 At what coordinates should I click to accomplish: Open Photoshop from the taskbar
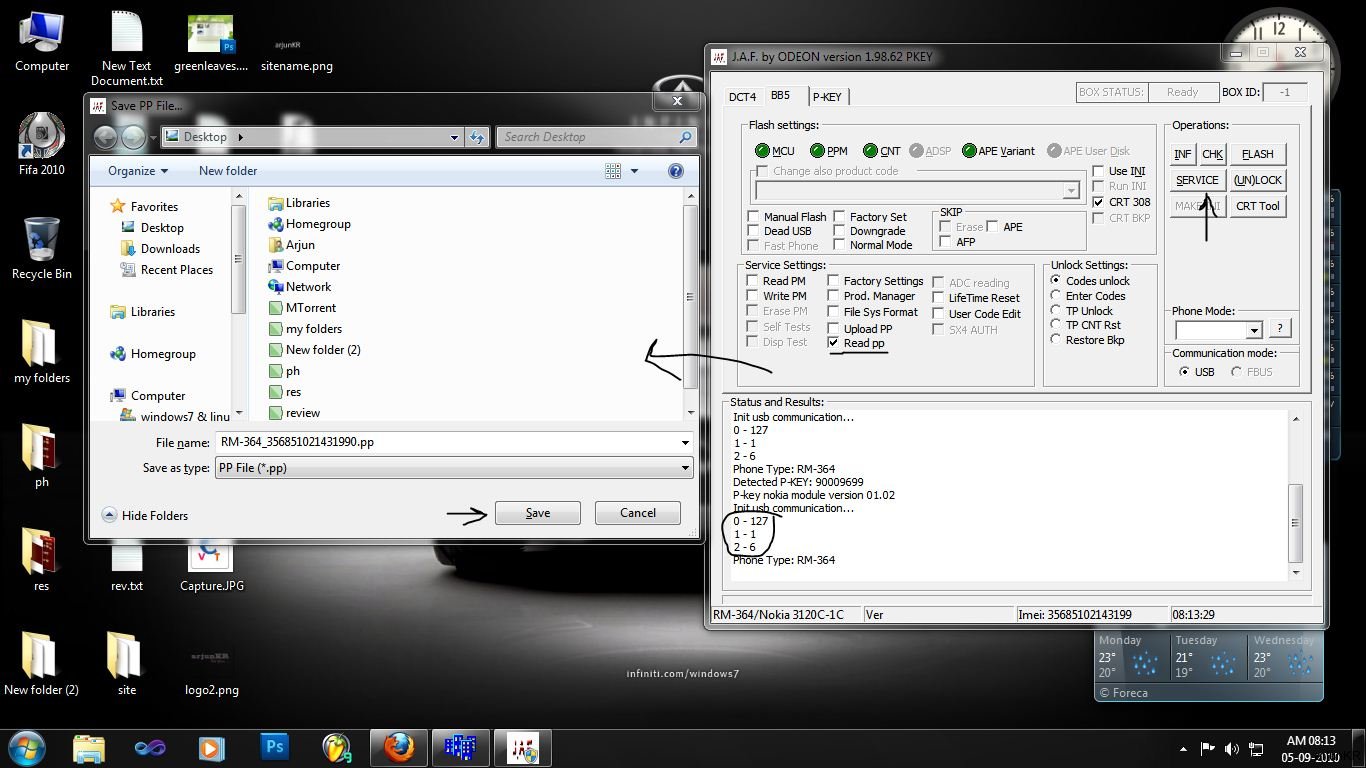coord(273,747)
